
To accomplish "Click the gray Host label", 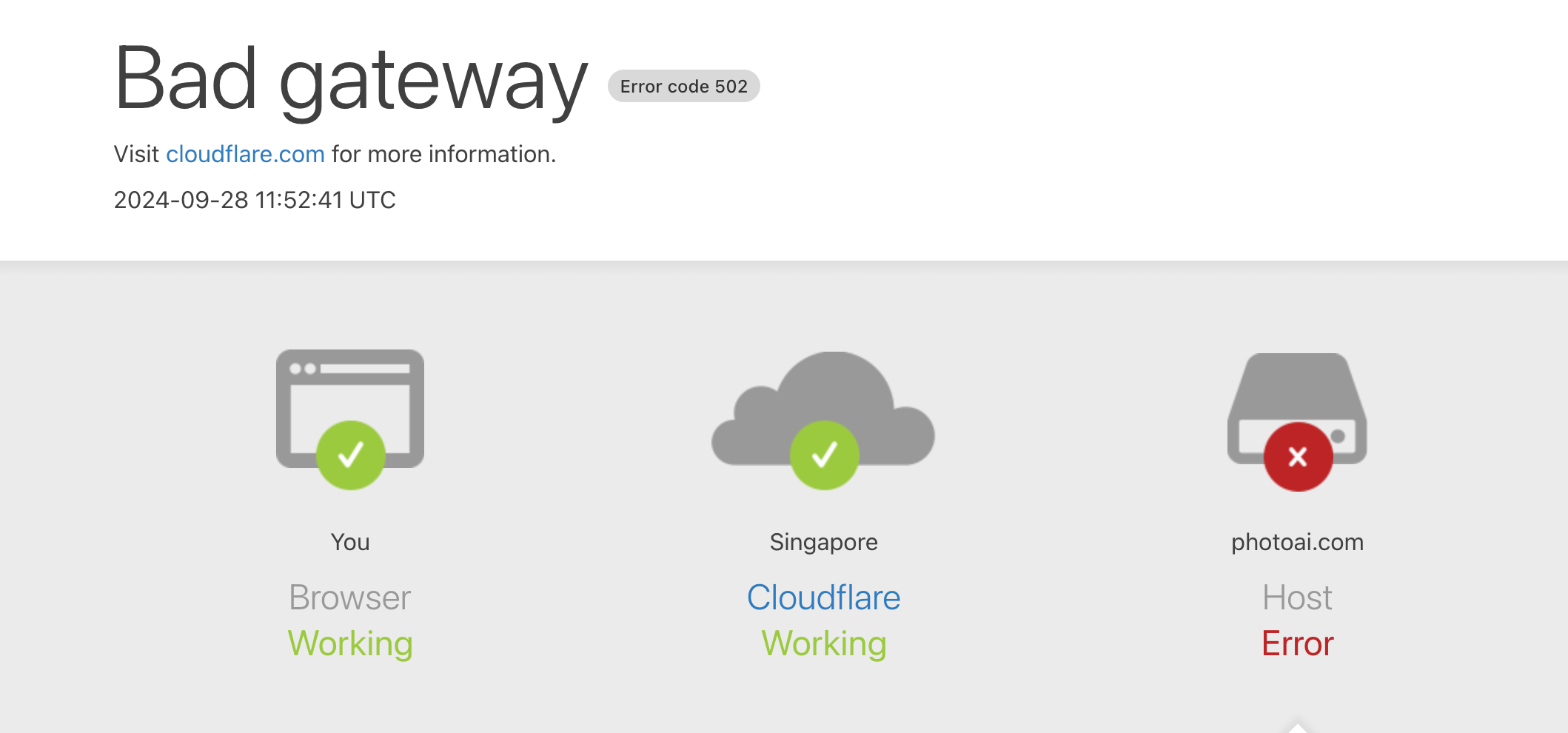I will [1297, 598].
